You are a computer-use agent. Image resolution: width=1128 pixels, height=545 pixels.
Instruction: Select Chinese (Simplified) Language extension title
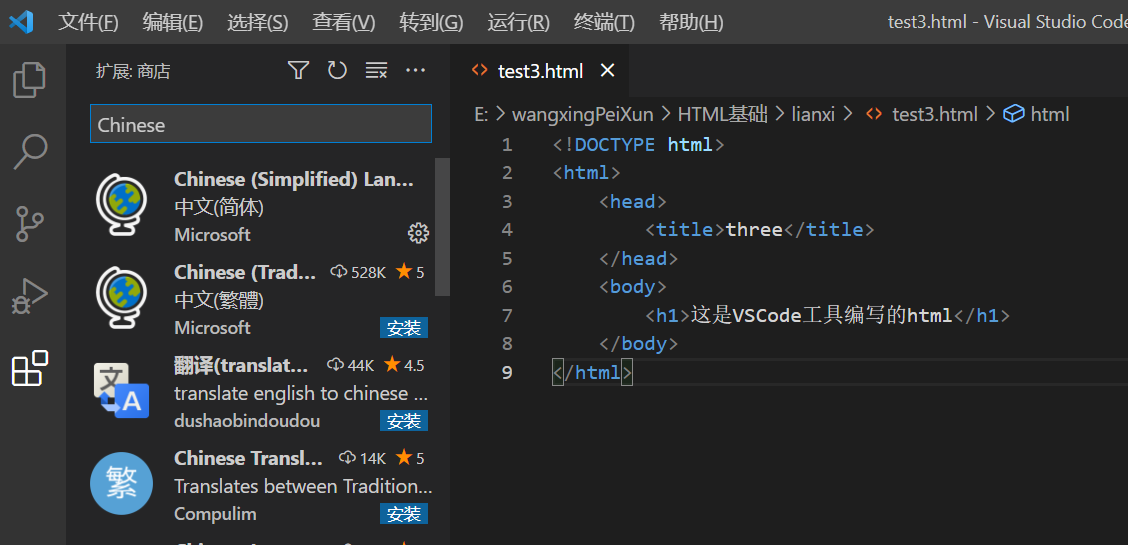click(x=294, y=180)
